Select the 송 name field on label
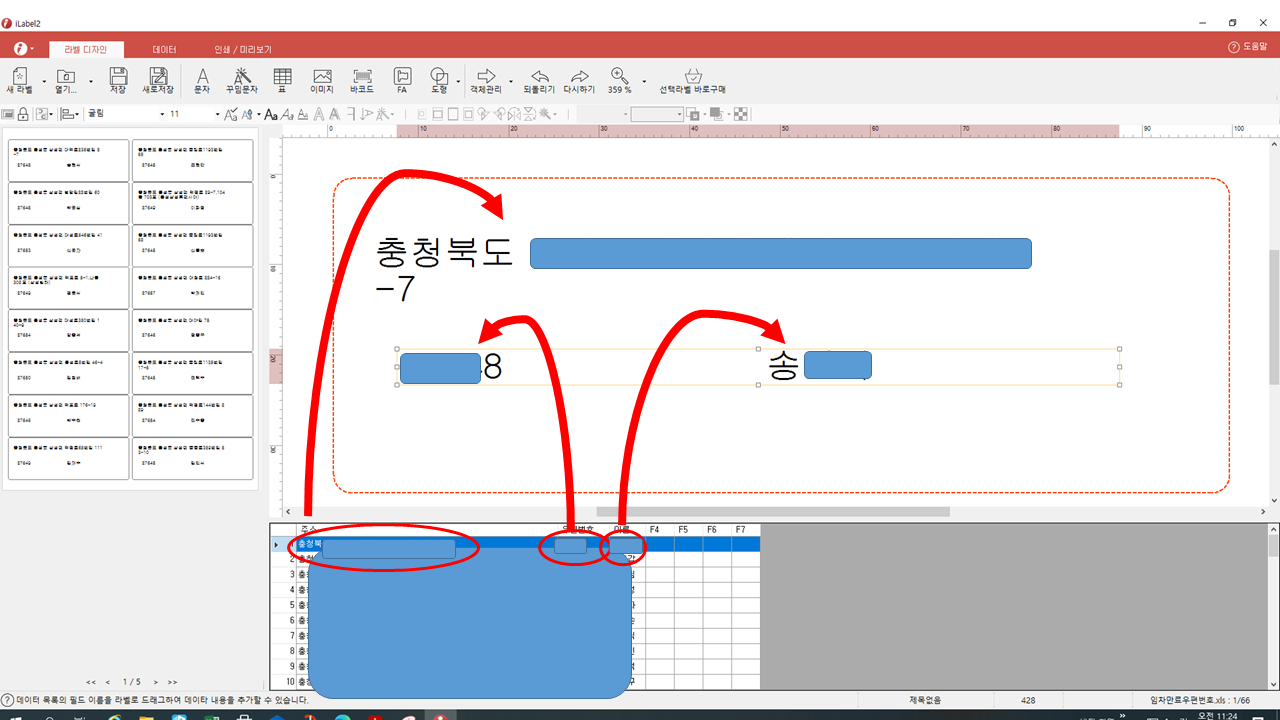 783,367
